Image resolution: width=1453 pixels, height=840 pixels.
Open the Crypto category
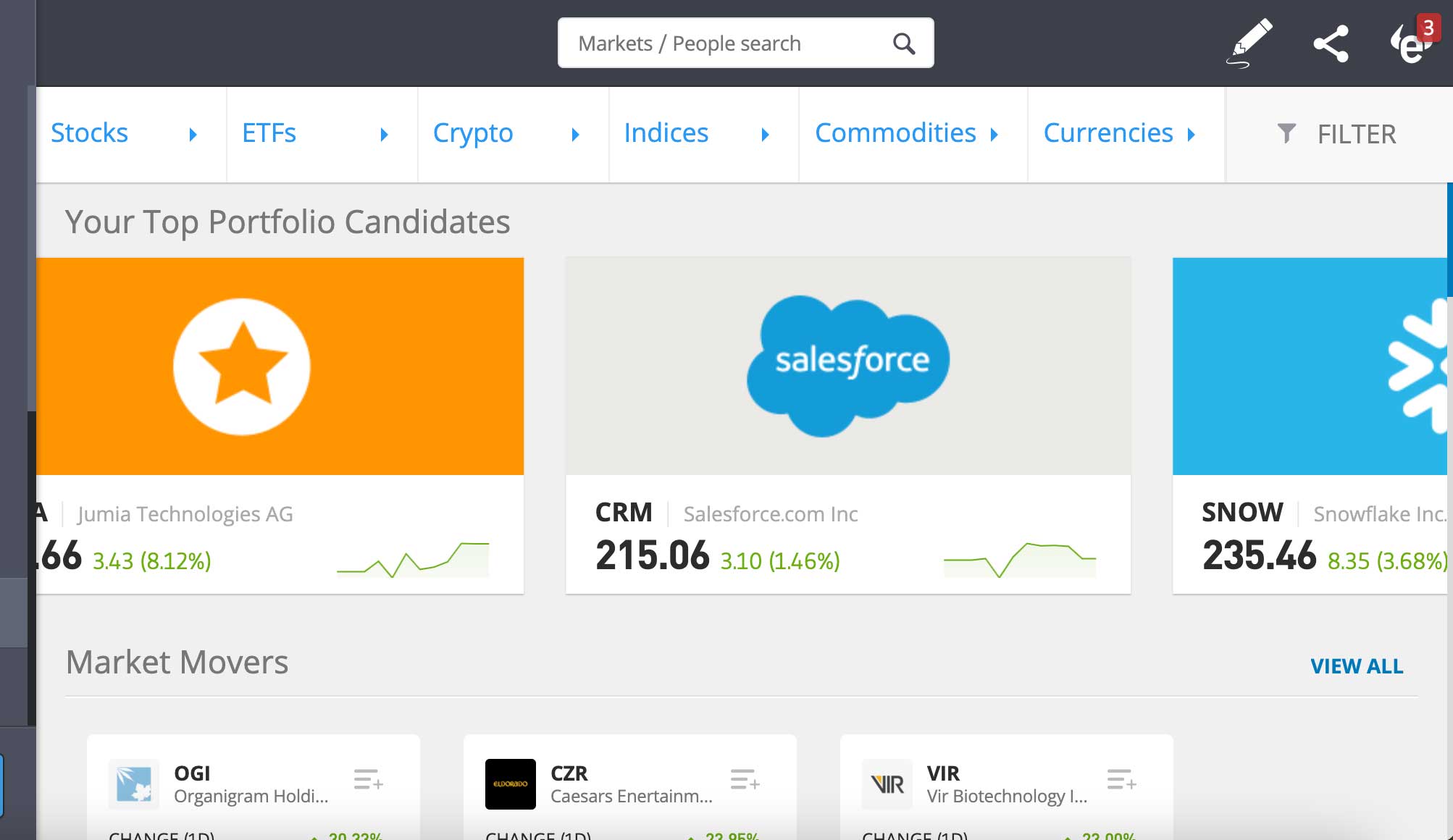click(473, 135)
